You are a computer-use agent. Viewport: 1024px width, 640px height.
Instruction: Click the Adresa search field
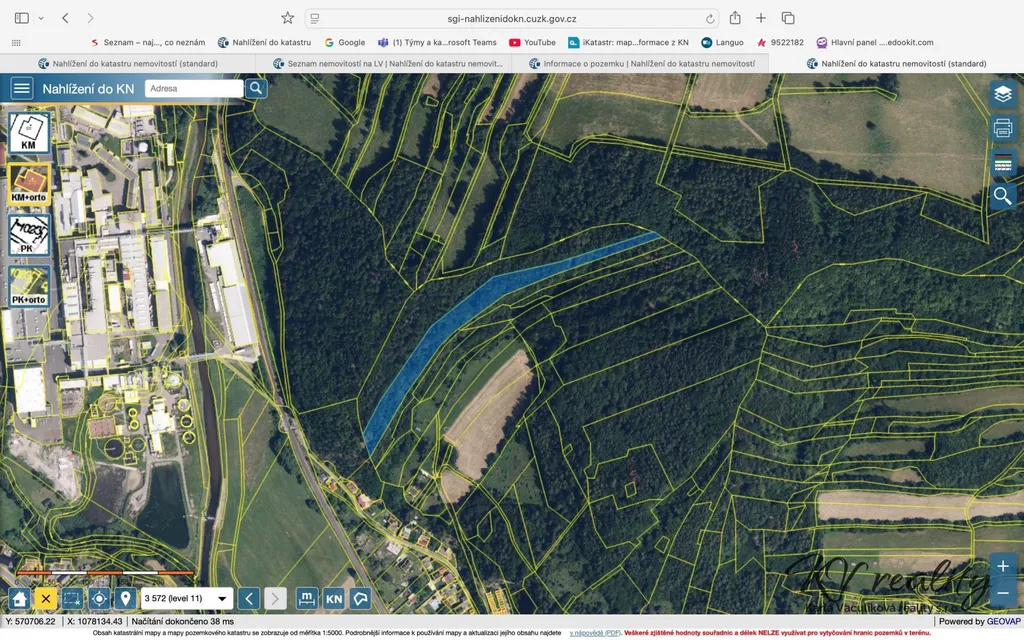click(x=194, y=89)
